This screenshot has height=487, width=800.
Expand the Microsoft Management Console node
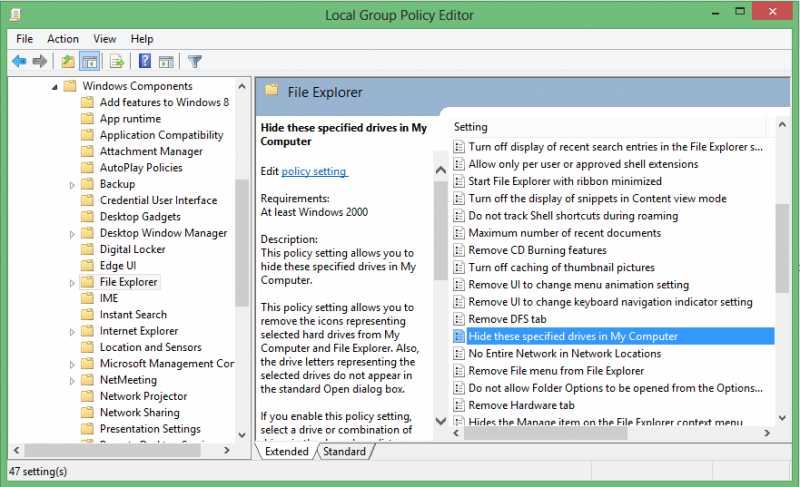[x=72, y=364]
